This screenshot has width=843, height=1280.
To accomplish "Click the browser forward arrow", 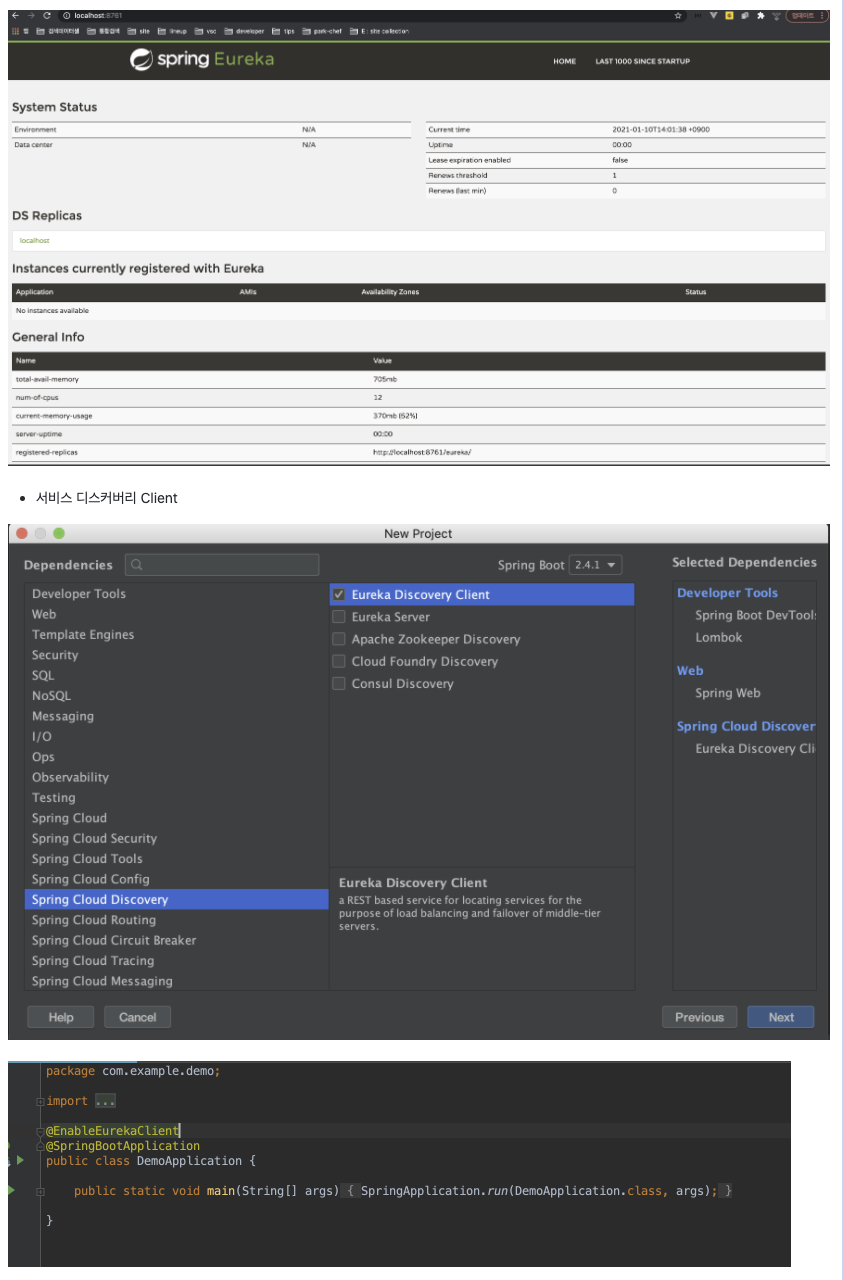I will point(31,16).
